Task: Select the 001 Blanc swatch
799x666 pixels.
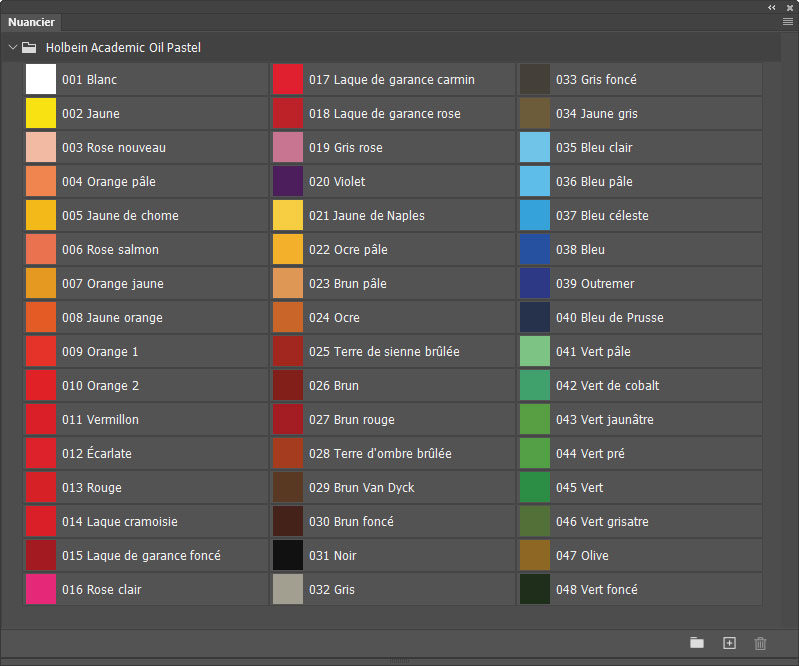Action: 41,80
